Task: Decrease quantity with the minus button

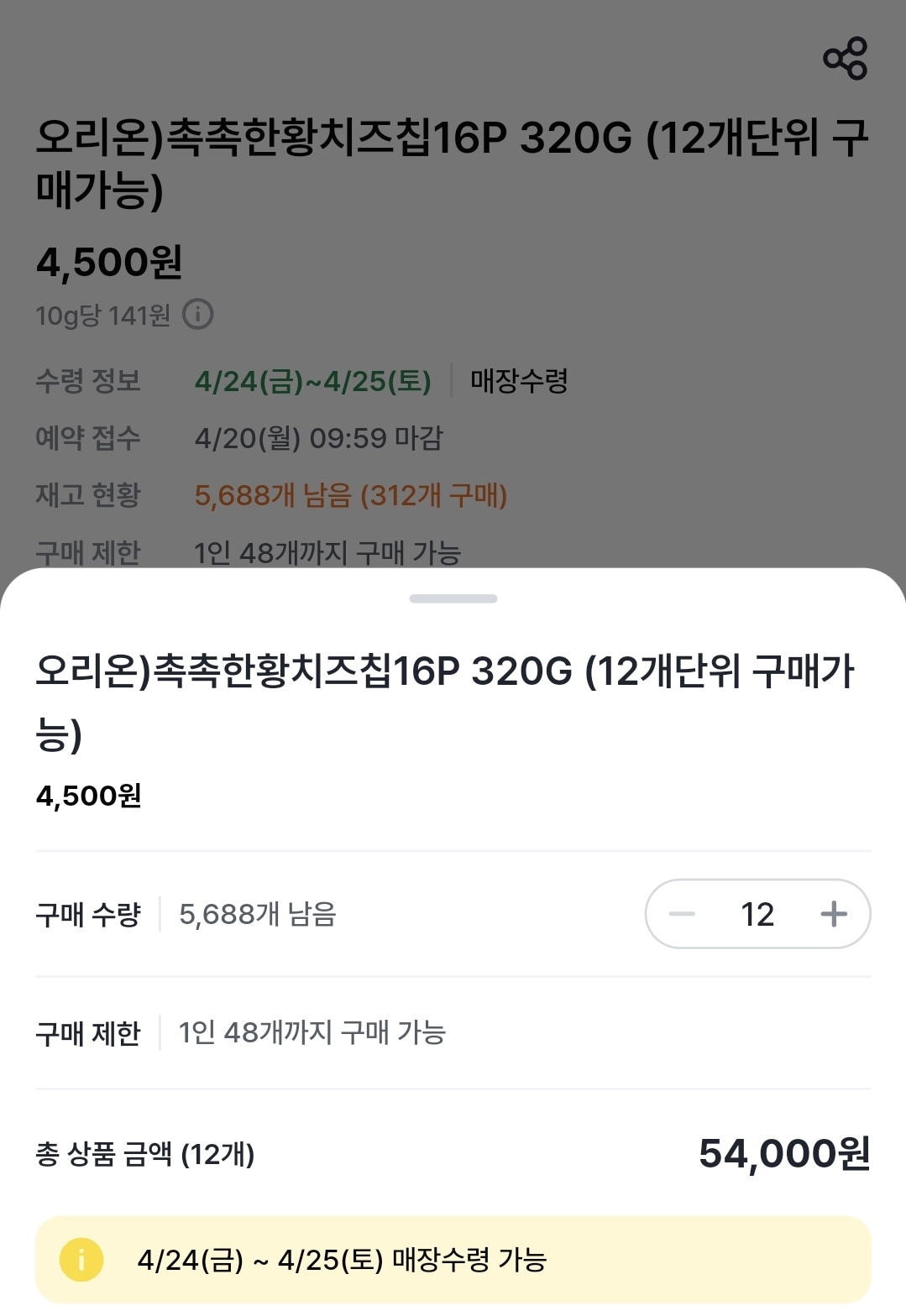Action: pyautogui.click(x=682, y=914)
